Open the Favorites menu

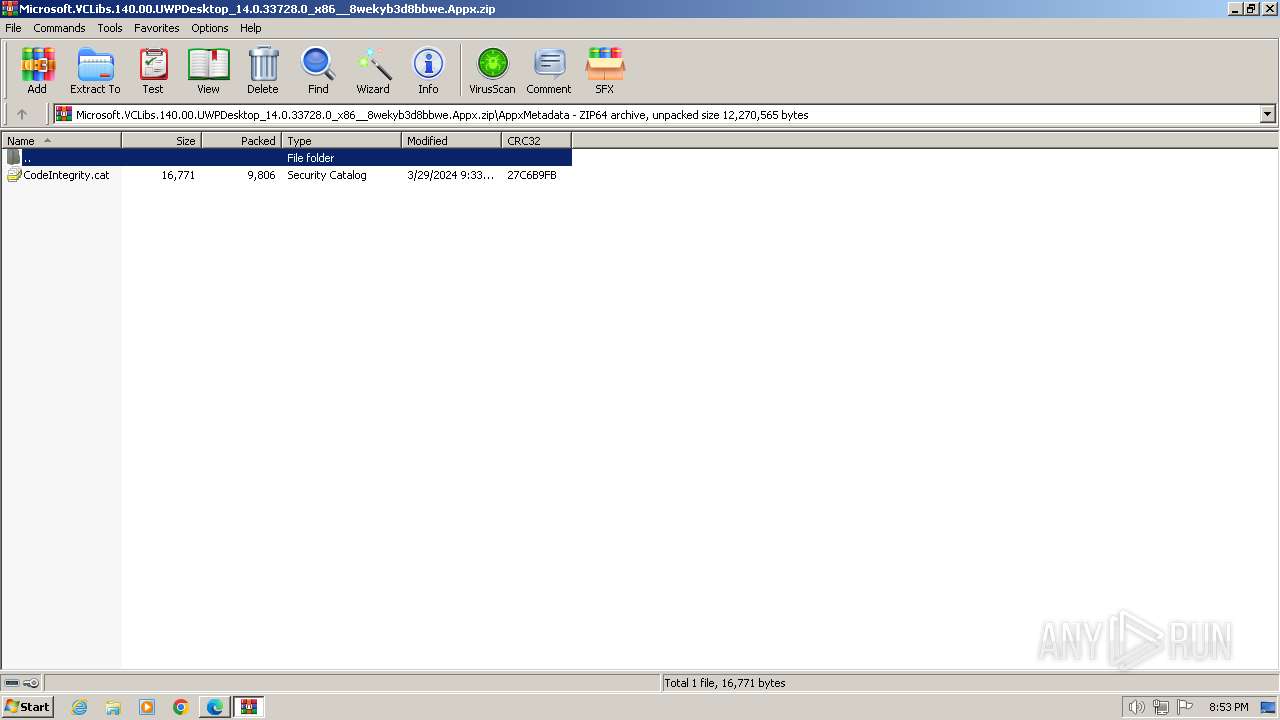[x=157, y=28]
